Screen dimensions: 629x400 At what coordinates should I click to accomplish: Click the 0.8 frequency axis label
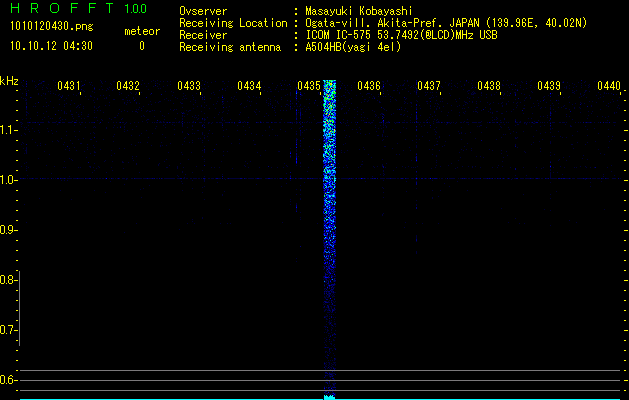8,280
